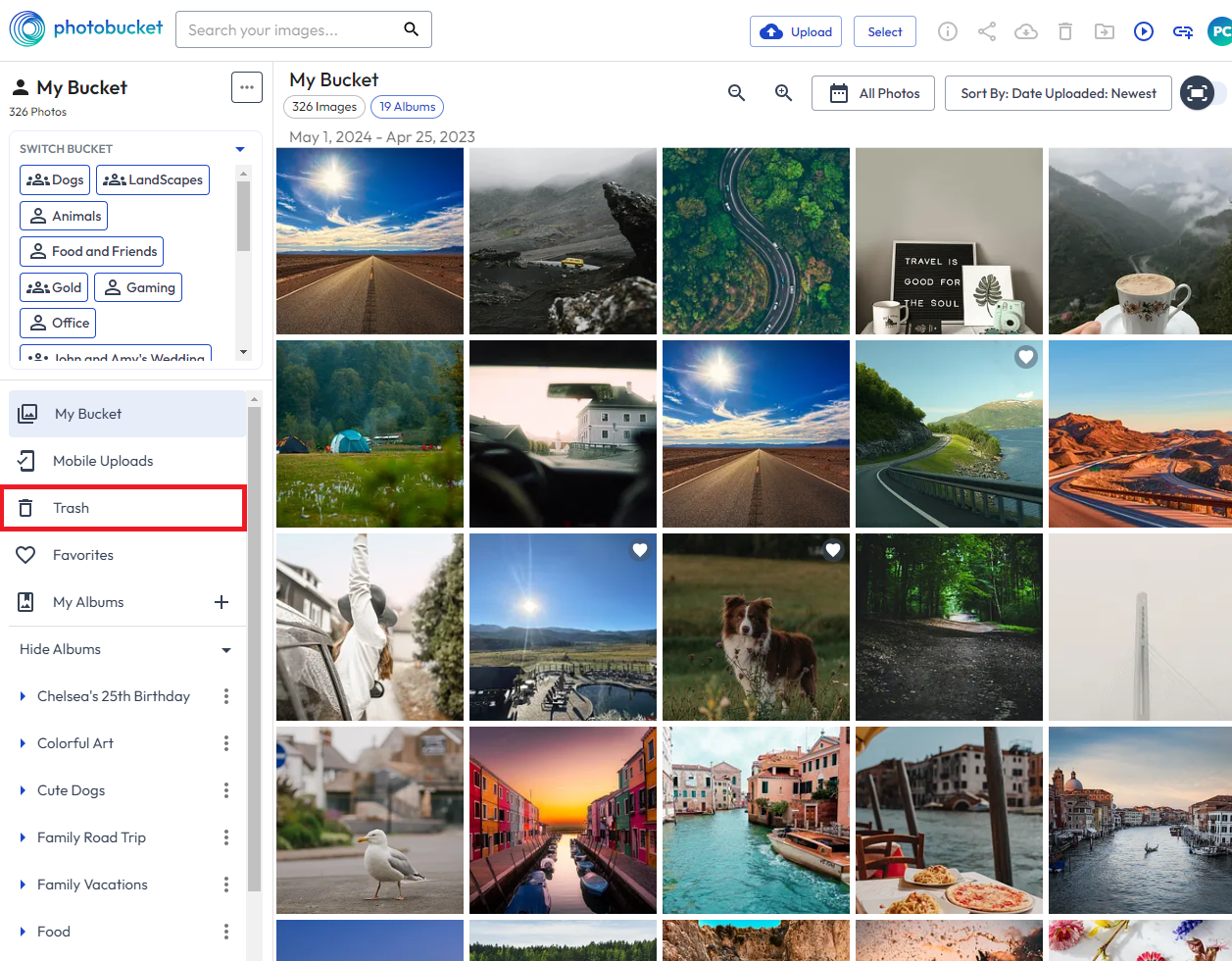Click the Select button
The height and width of the screenshot is (961, 1232).
point(884,31)
